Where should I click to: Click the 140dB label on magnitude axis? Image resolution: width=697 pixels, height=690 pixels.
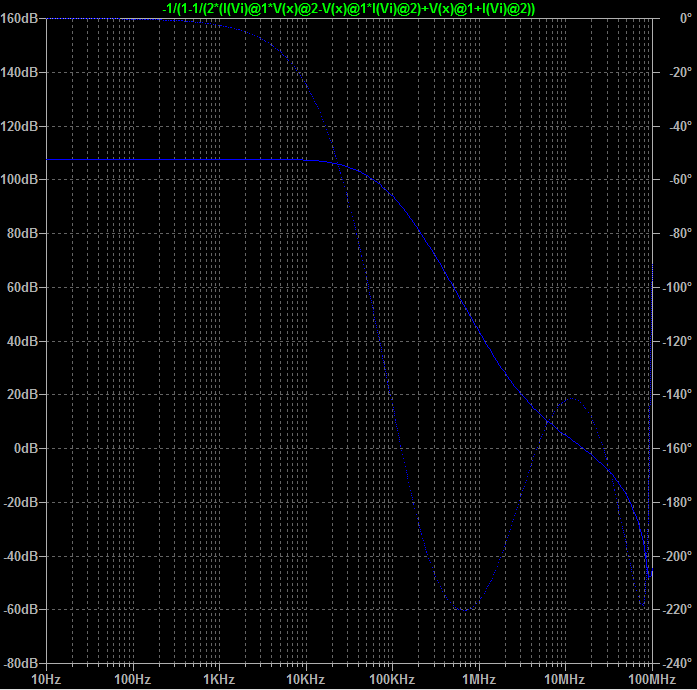[x=19, y=72]
